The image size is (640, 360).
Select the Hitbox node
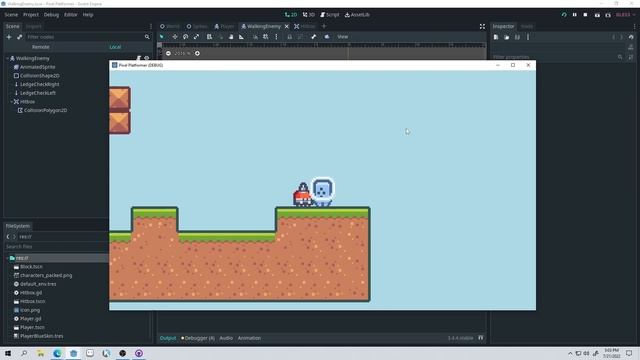coord(27,102)
